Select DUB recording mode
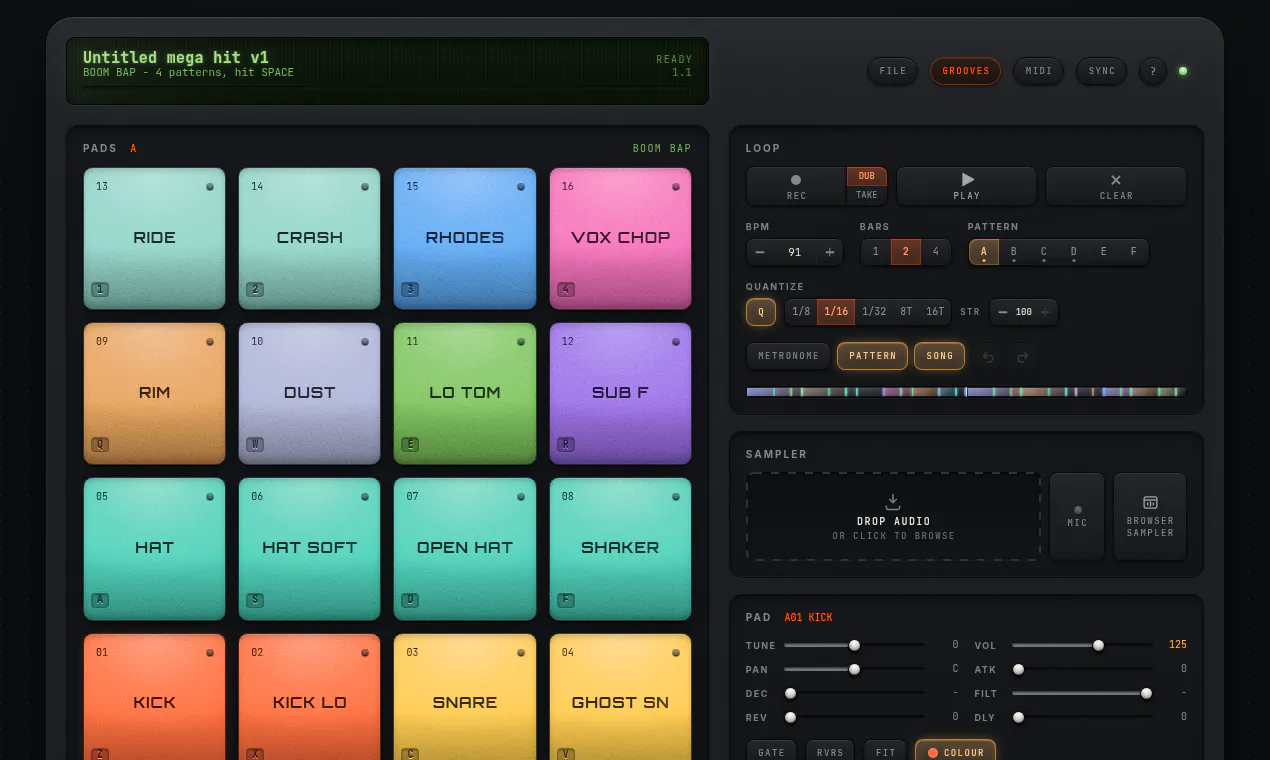The height and width of the screenshot is (760, 1270). 867,176
